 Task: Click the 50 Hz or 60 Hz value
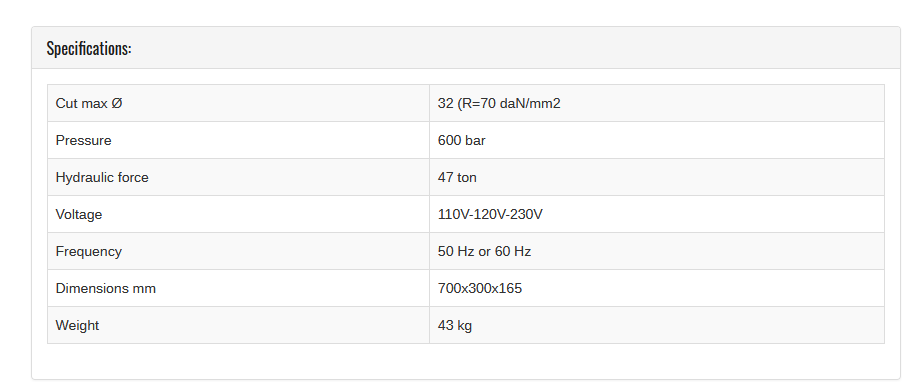coord(484,251)
